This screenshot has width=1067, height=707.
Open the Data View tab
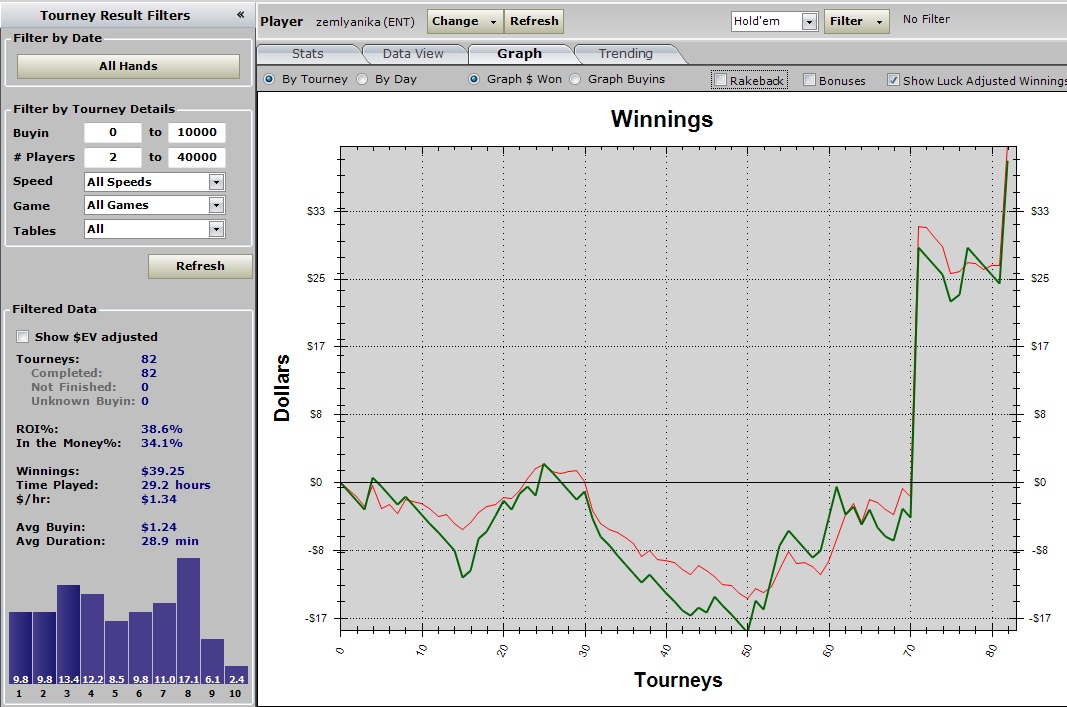pos(413,54)
